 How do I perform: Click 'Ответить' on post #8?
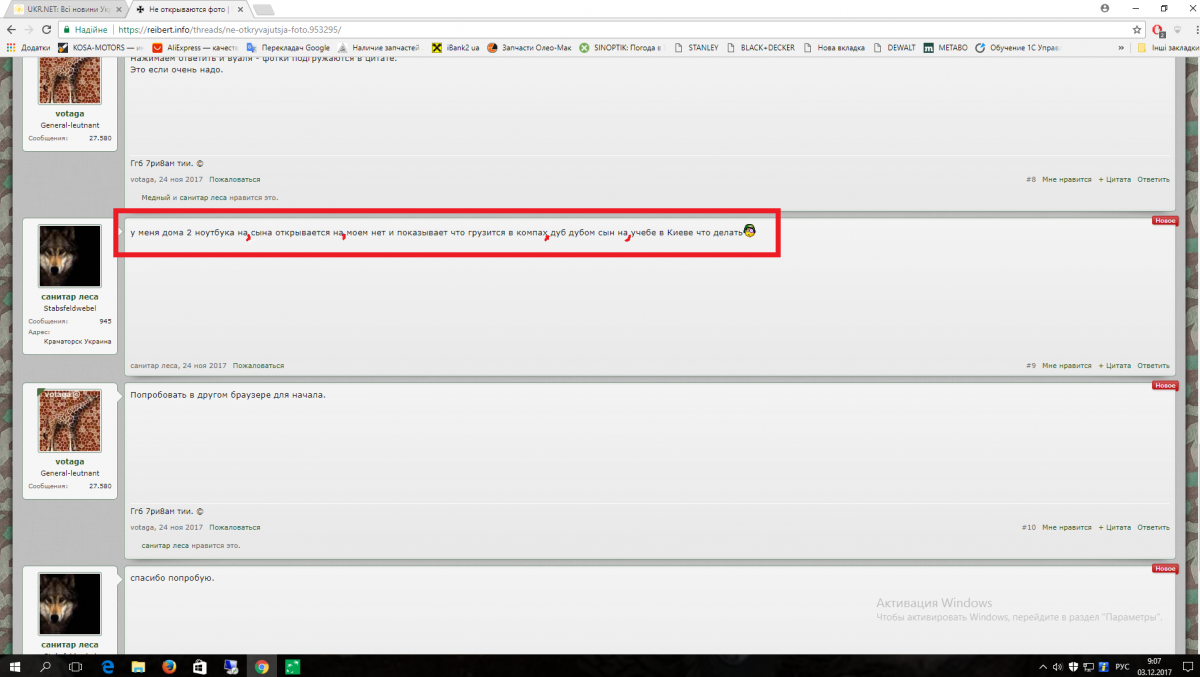coord(1153,179)
